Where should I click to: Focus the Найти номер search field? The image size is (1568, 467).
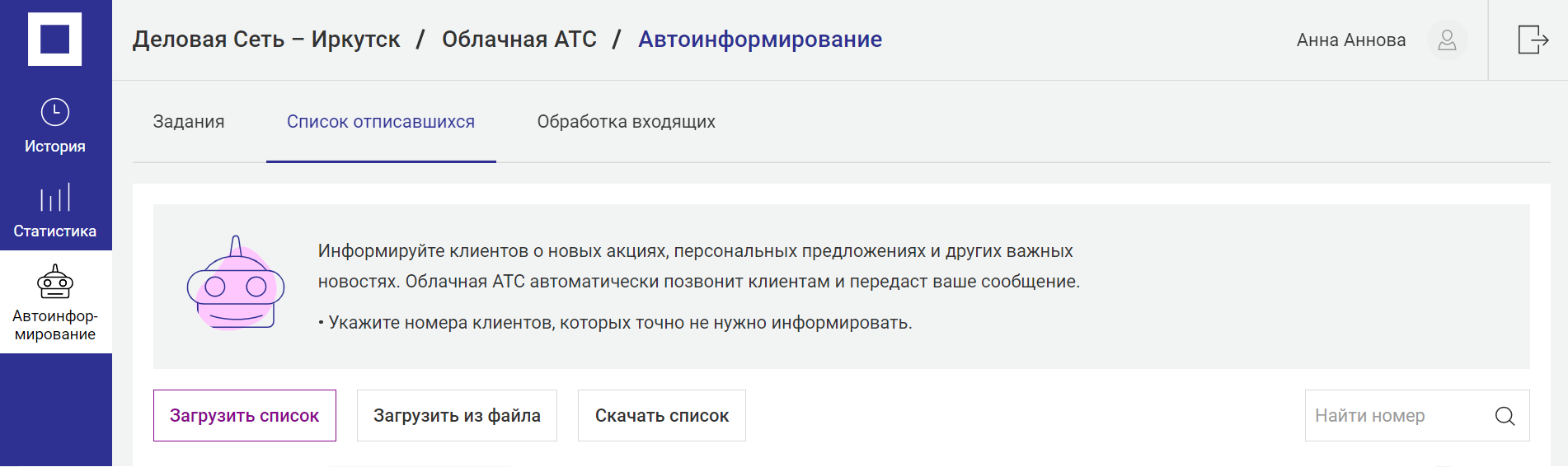(1393, 416)
